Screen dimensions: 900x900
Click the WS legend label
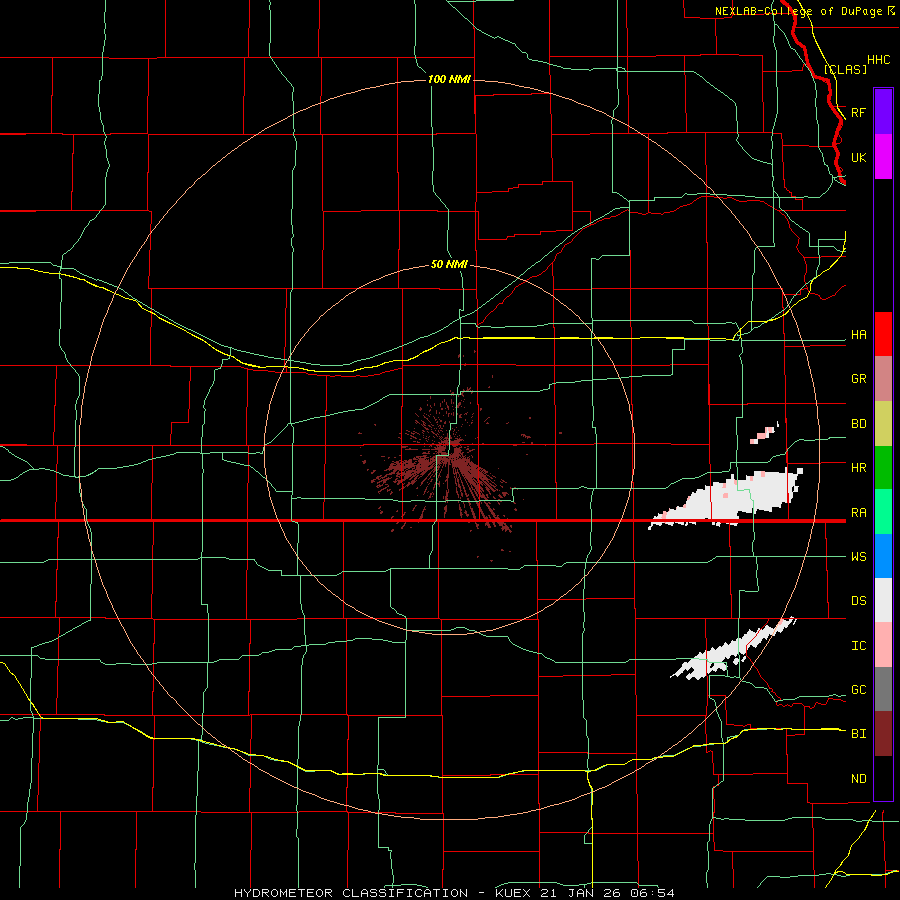pos(858,557)
